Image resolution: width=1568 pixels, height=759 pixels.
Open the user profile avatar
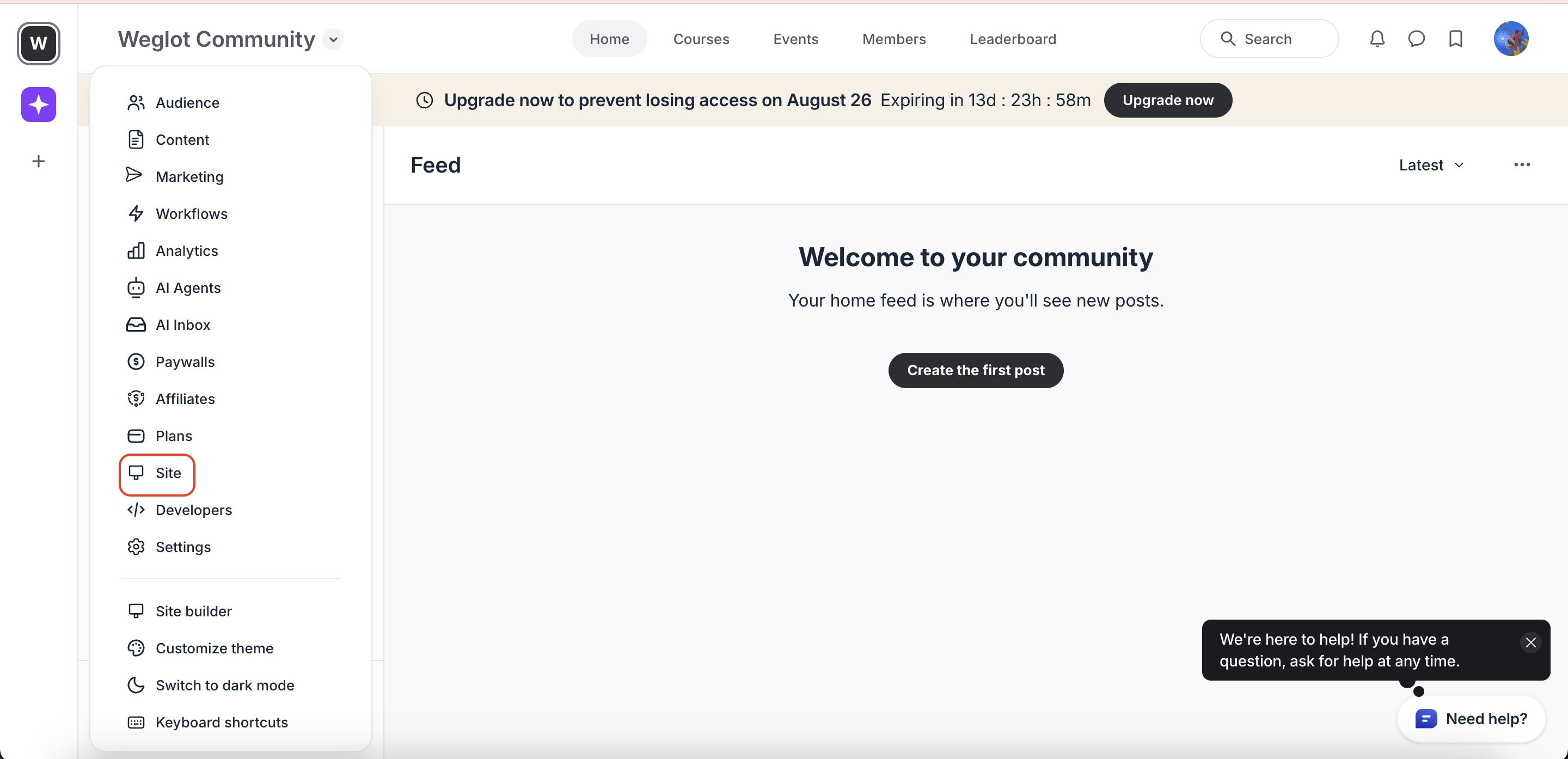[1511, 39]
